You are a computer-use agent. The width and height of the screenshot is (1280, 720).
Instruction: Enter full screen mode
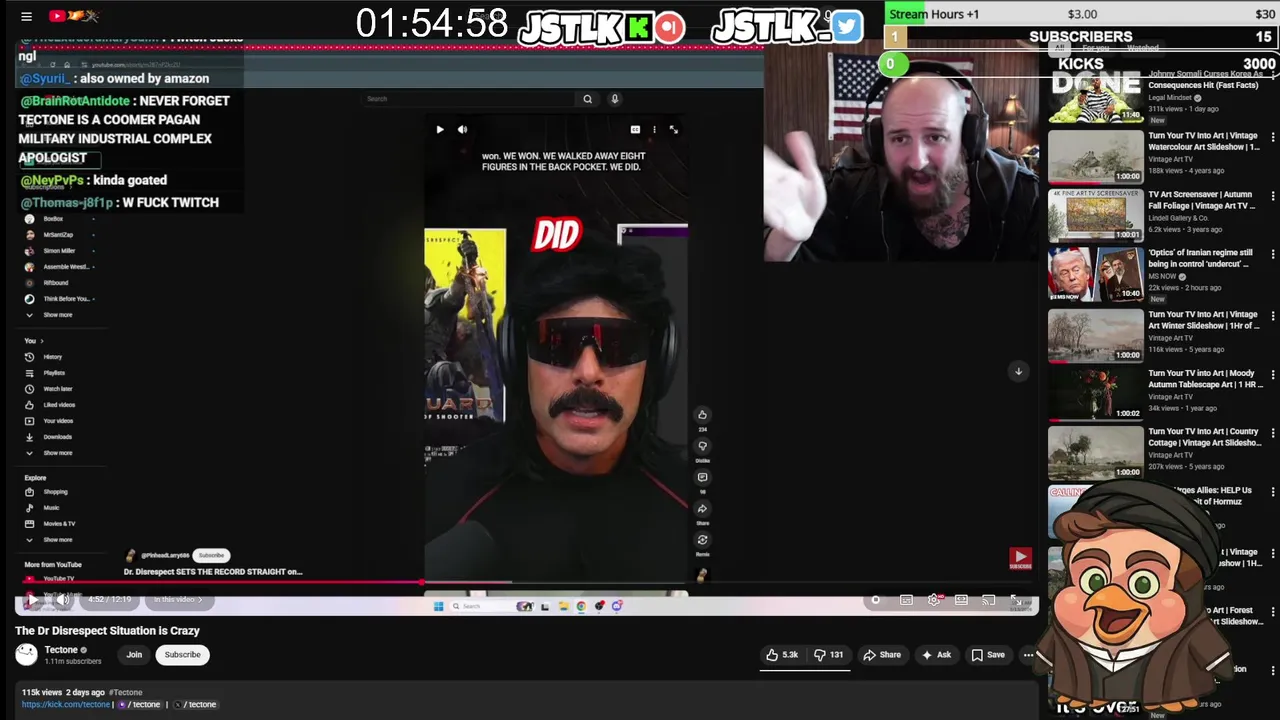tap(1016, 600)
